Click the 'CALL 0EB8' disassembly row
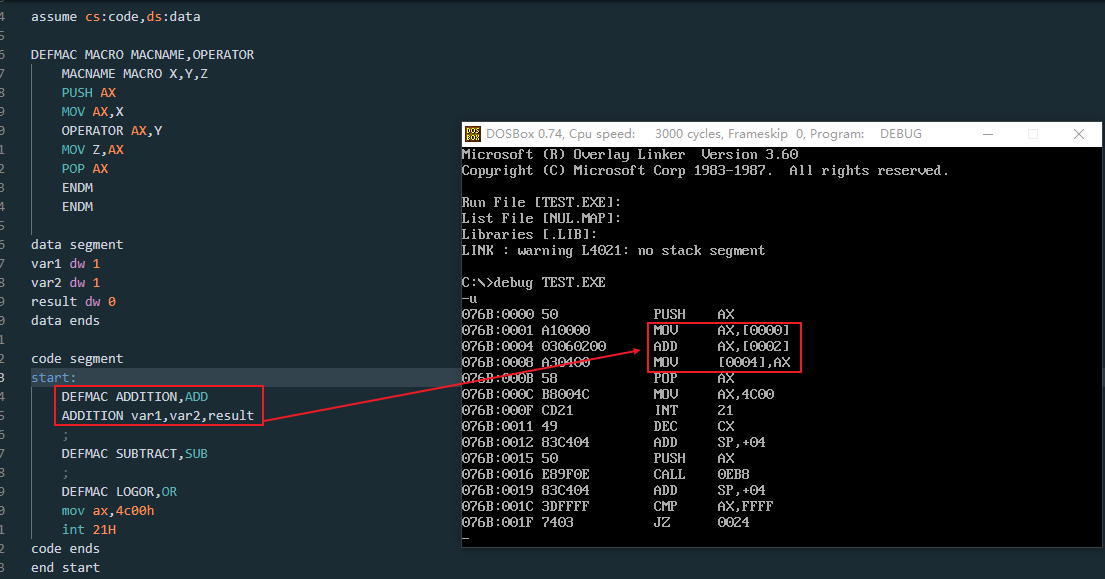The image size is (1105, 579). tap(606, 475)
